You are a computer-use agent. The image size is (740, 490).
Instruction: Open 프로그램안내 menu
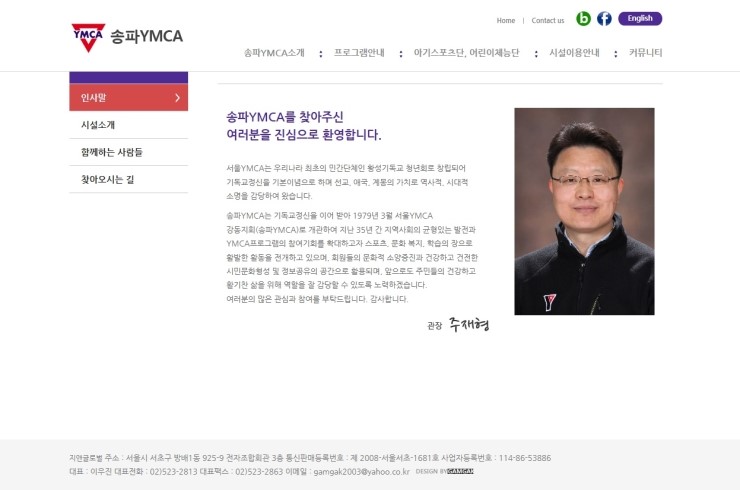tap(359, 53)
